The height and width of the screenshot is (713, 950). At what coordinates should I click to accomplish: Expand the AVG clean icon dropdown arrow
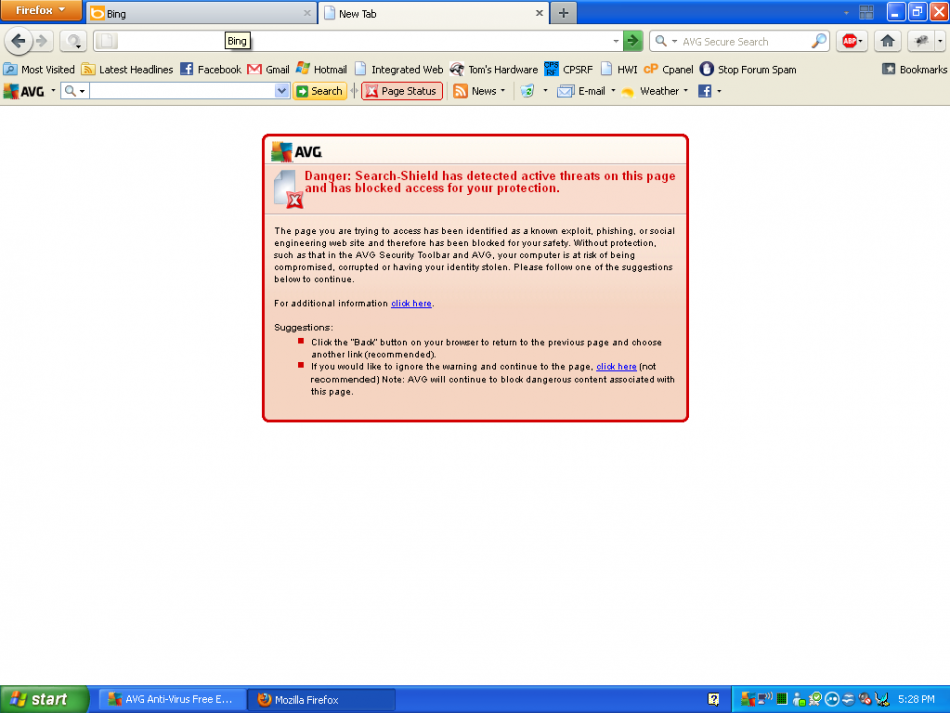click(x=545, y=91)
